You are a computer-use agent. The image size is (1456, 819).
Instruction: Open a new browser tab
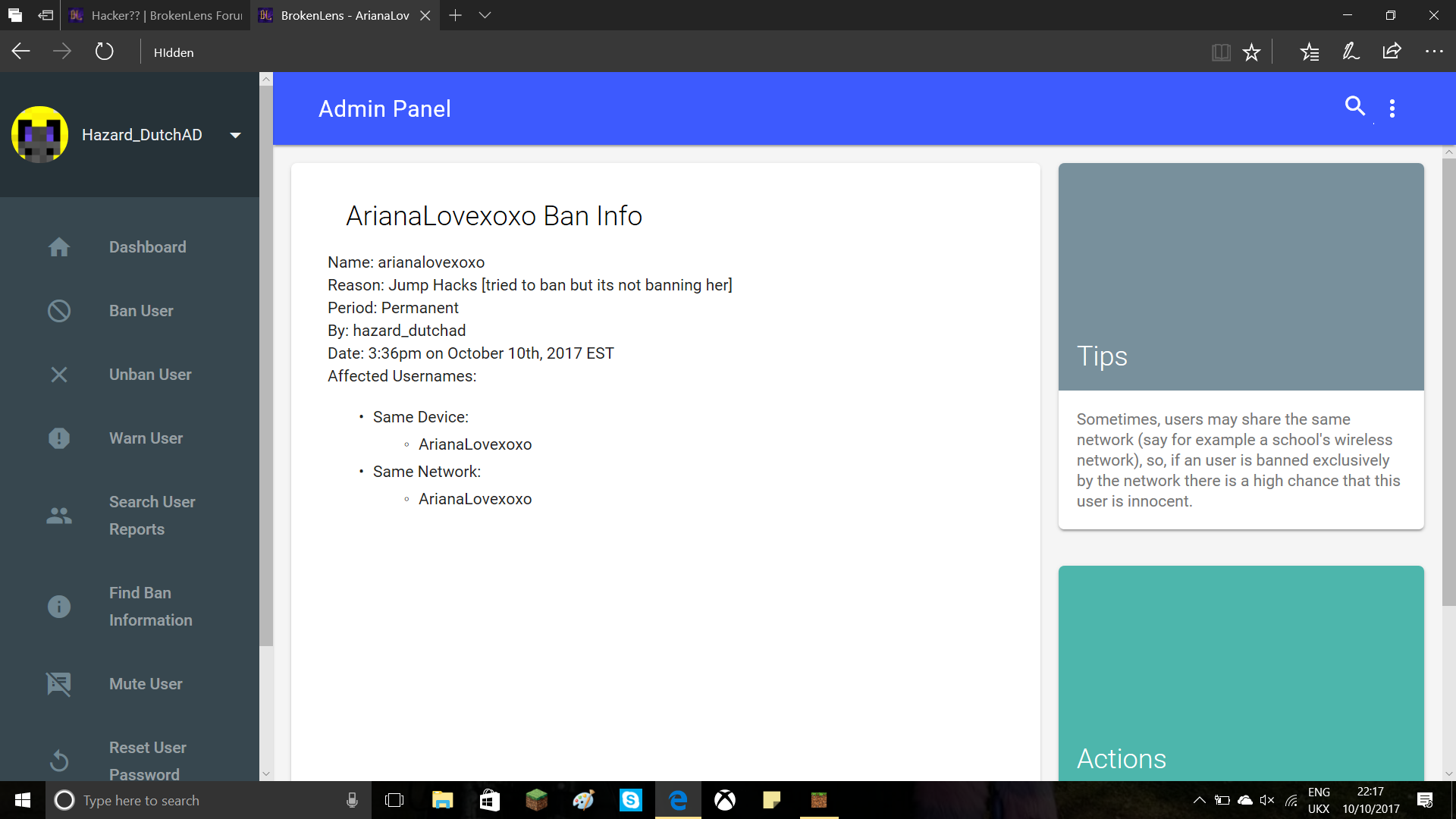[455, 15]
